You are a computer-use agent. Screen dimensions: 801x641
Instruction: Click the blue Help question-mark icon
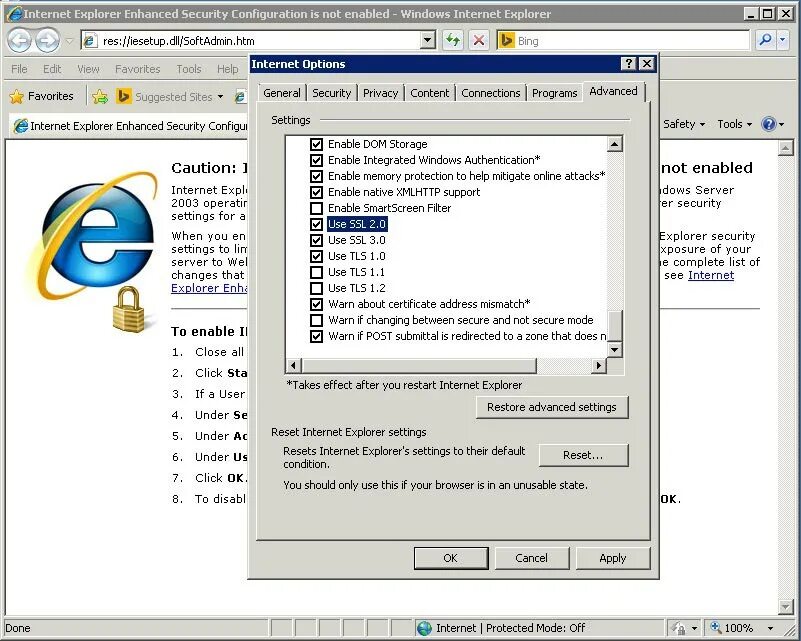pyautogui.click(x=768, y=124)
